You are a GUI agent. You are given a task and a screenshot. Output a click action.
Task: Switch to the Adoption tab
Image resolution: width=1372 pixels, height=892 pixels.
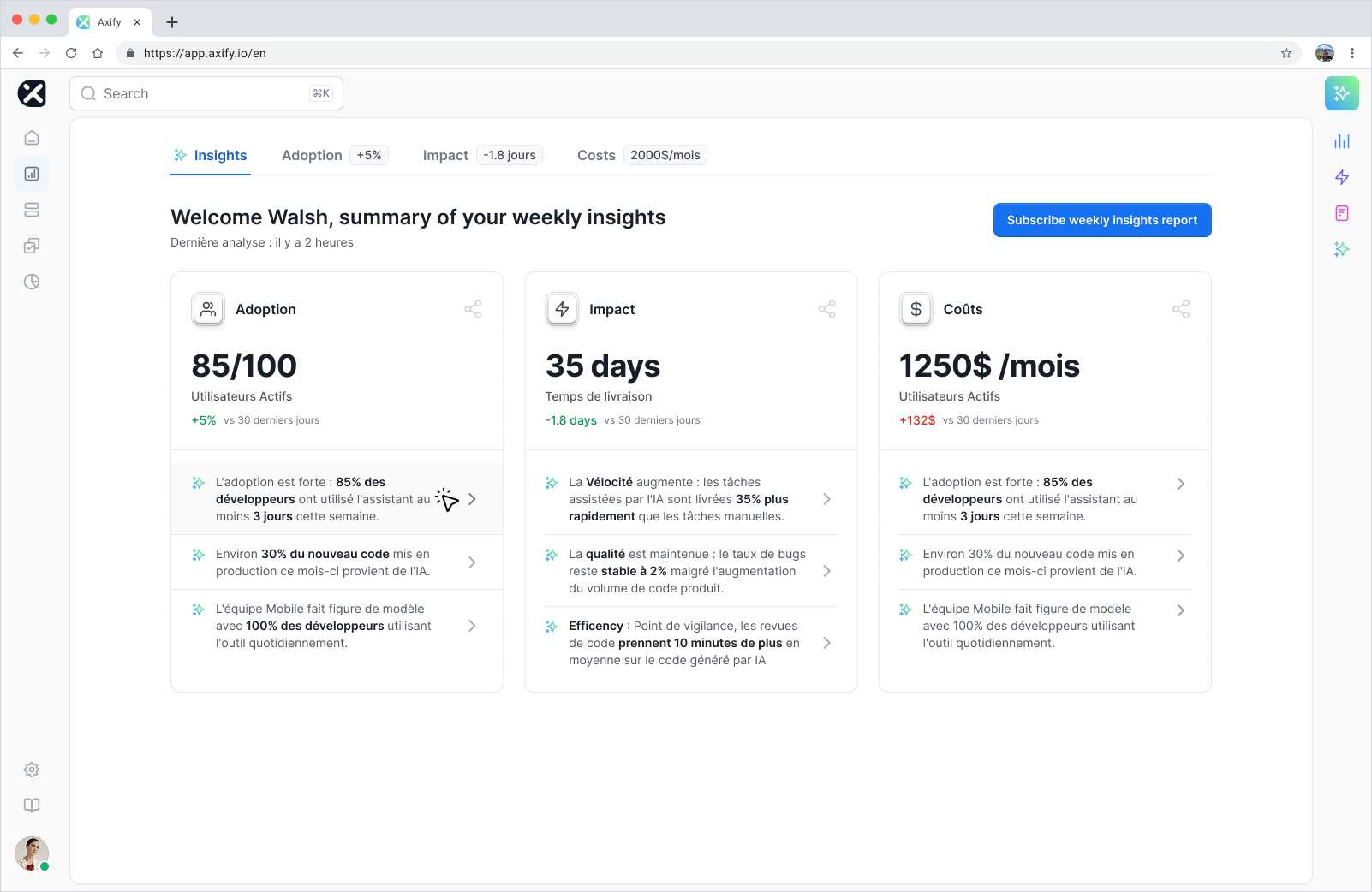312,155
